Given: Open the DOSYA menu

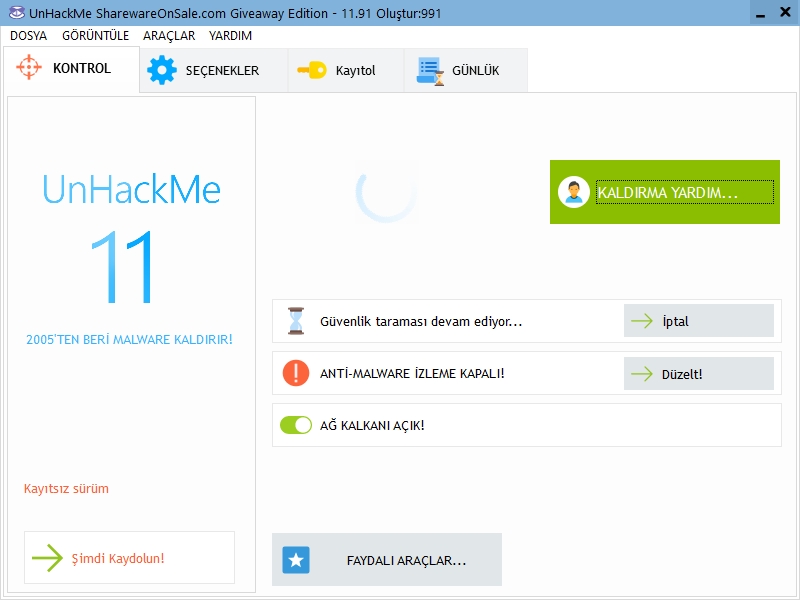Looking at the screenshot, I should click(29, 36).
